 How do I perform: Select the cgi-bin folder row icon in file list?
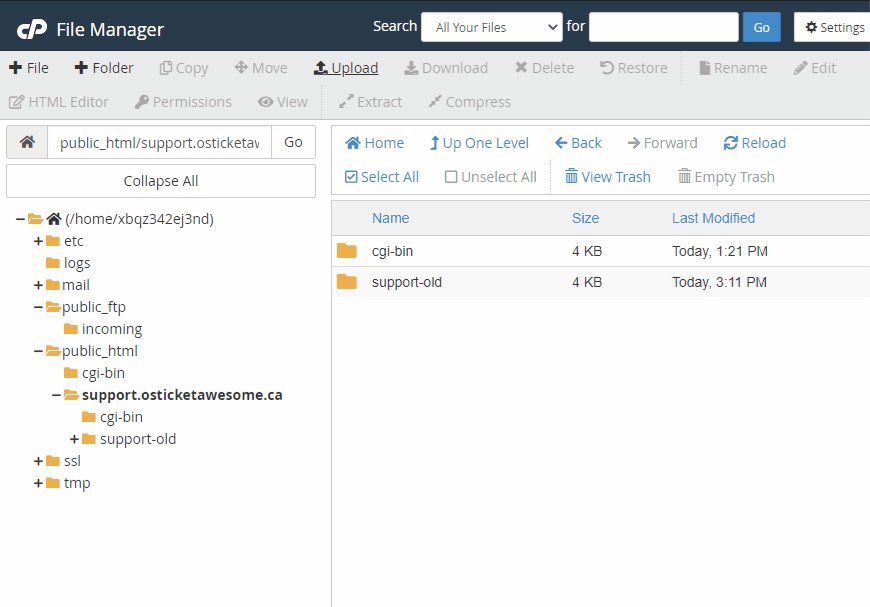pyautogui.click(x=347, y=251)
